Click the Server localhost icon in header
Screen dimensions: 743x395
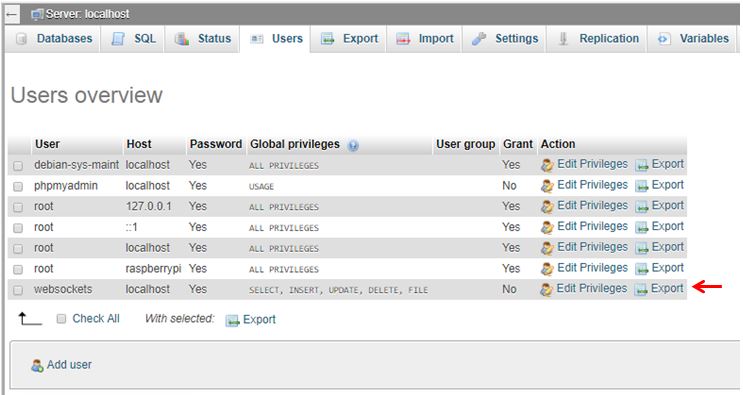click(37, 14)
